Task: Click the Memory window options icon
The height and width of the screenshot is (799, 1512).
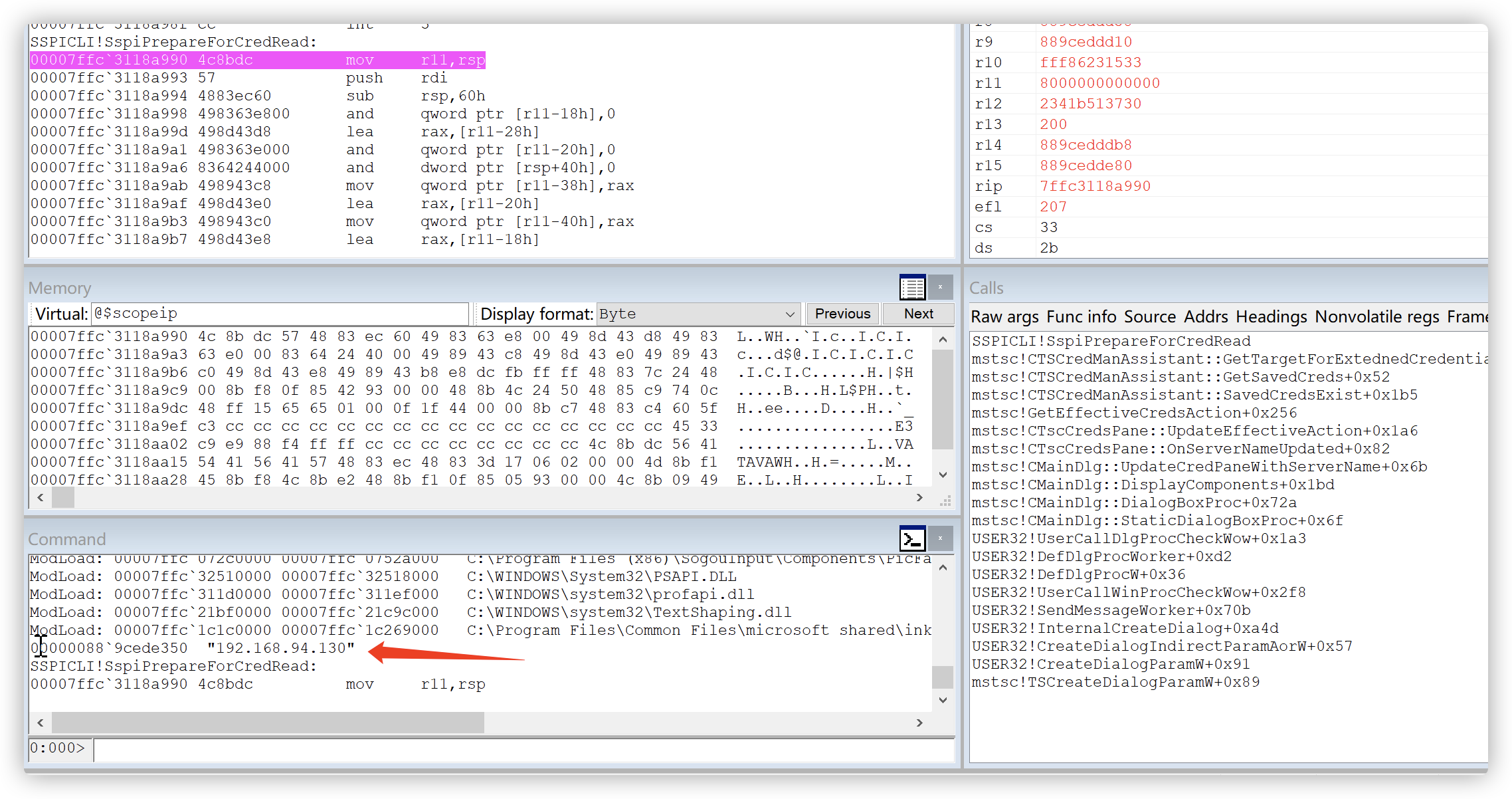Action: [912, 288]
